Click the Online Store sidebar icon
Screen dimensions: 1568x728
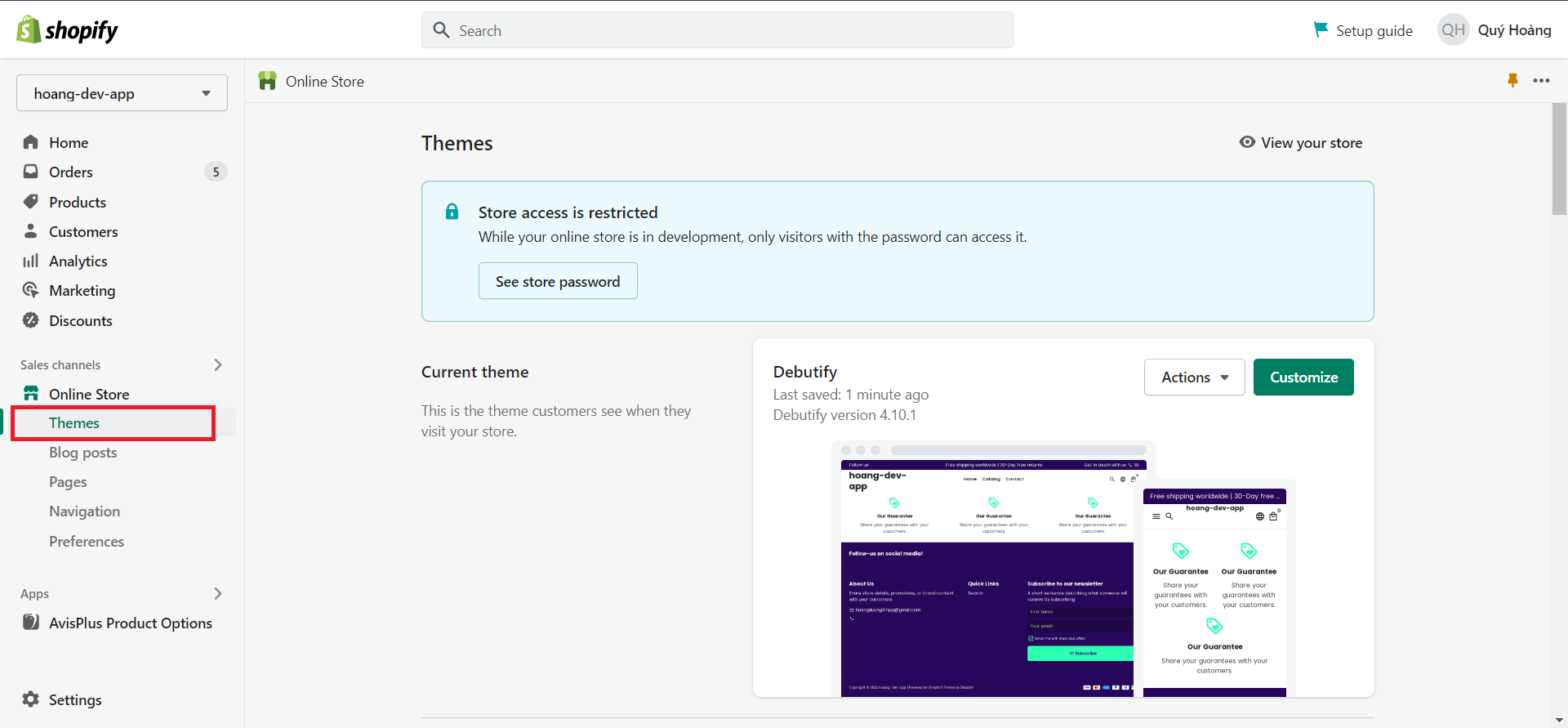click(x=31, y=394)
